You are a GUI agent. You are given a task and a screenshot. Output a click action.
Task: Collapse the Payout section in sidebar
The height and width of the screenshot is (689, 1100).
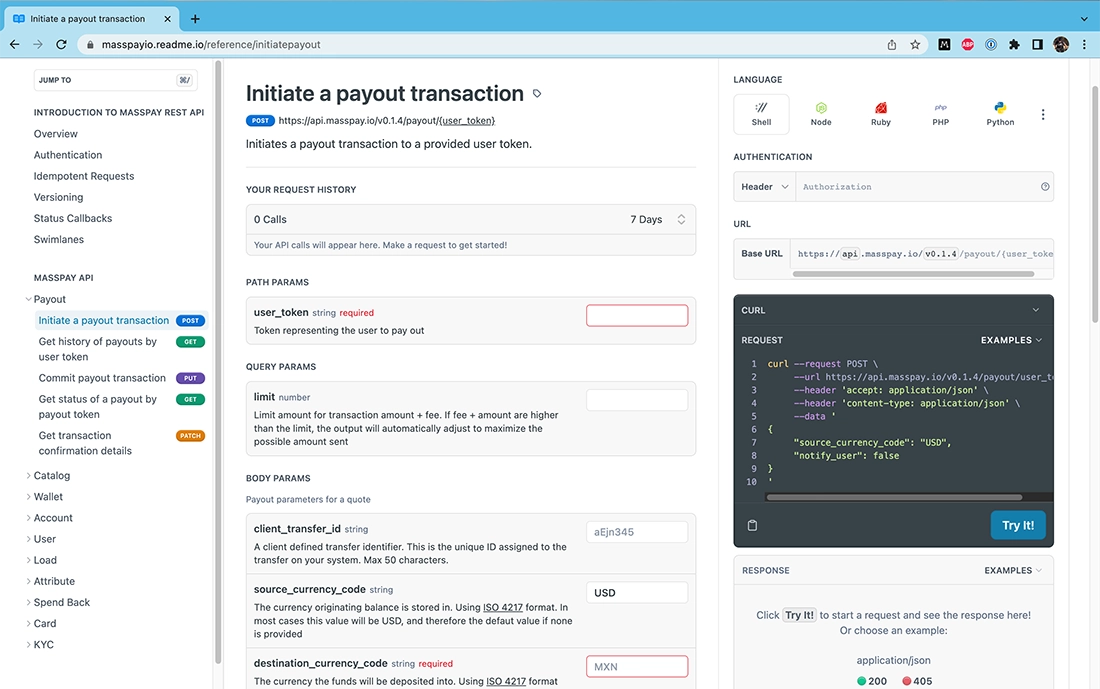29,299
